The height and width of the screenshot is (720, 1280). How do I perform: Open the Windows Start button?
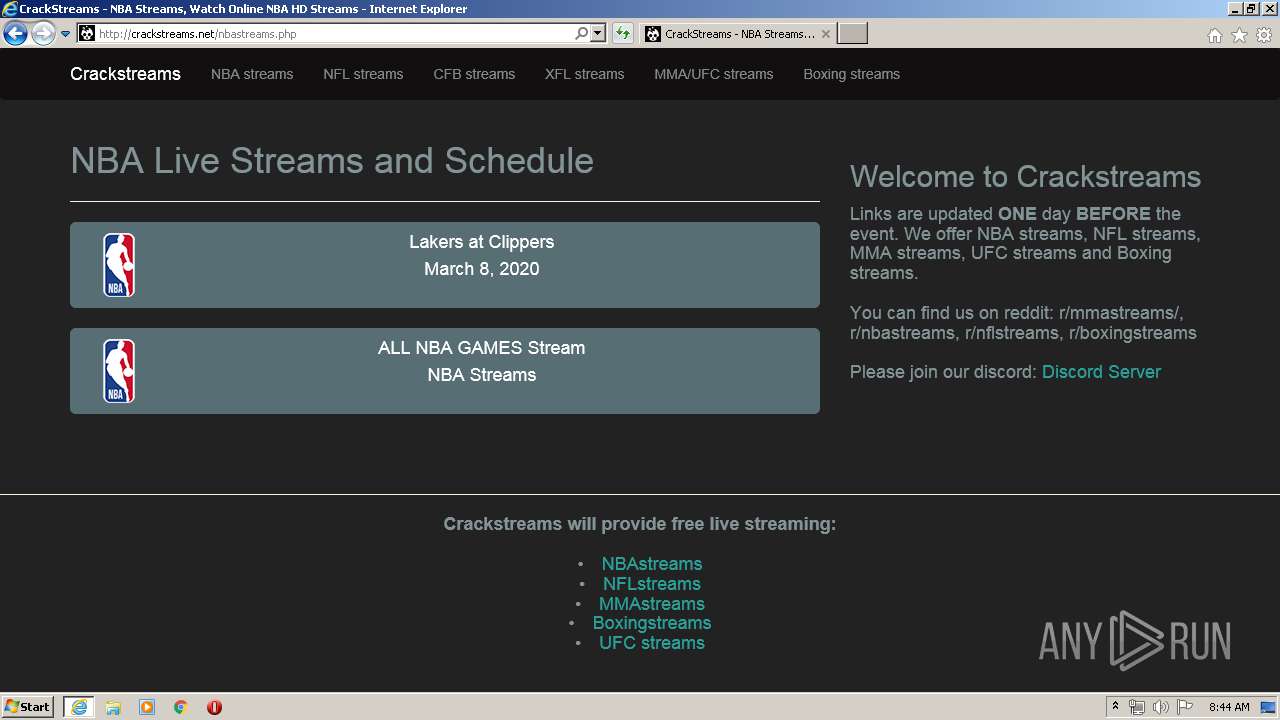(x=28, y=707)
